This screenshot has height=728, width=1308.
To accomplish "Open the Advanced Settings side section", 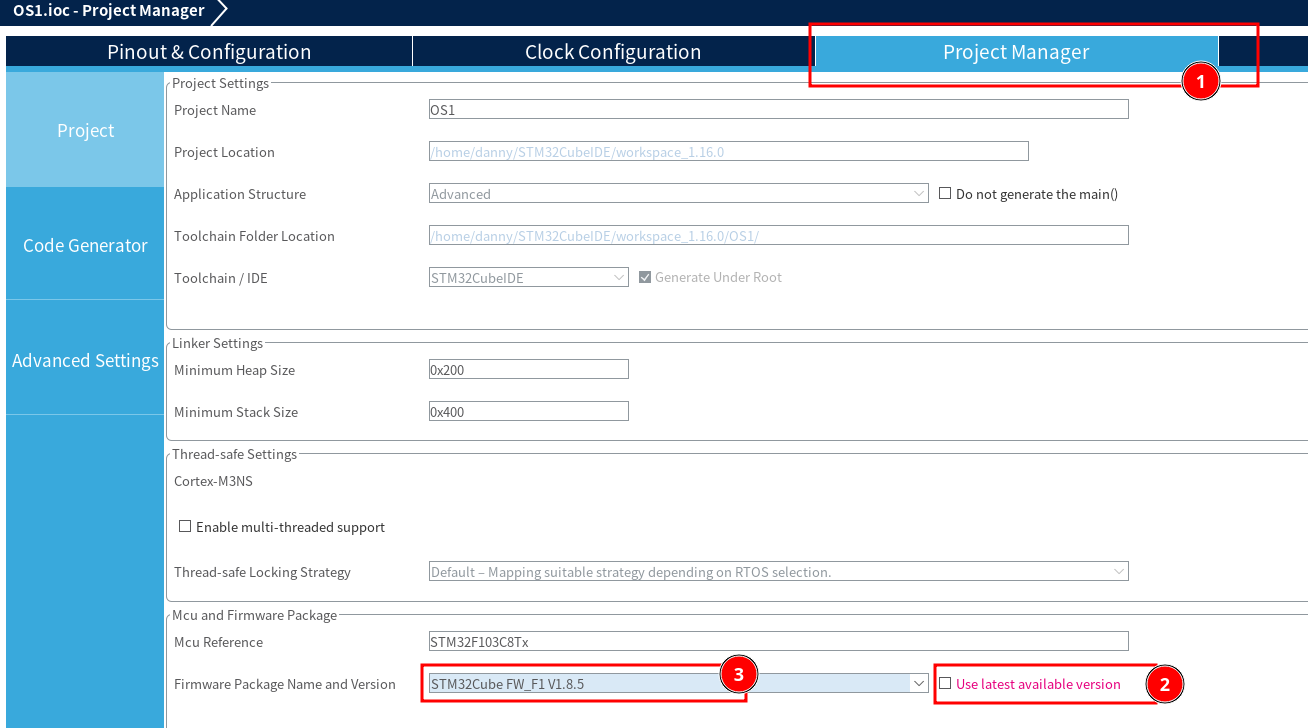I will [x=85, y=360].
